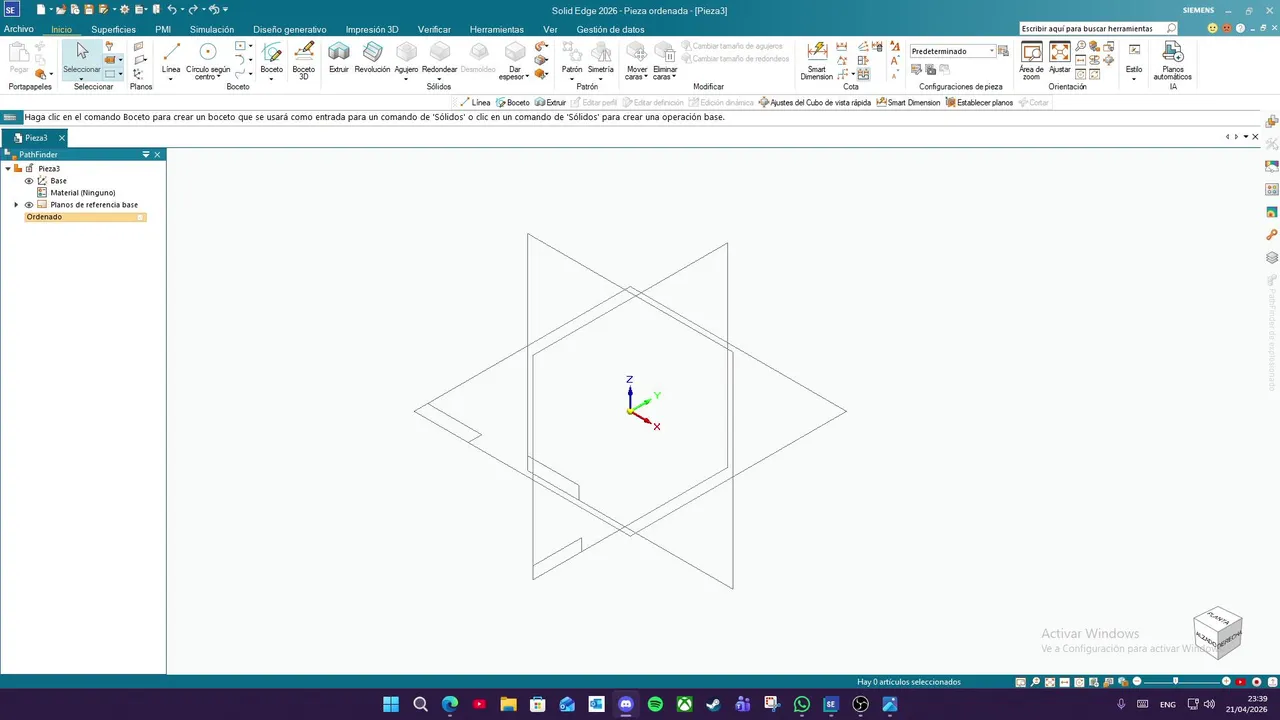1280x720 pixels.
Task: Open the Patrón pattern tool
Action: pyautogui.click(x=572, y=55)
